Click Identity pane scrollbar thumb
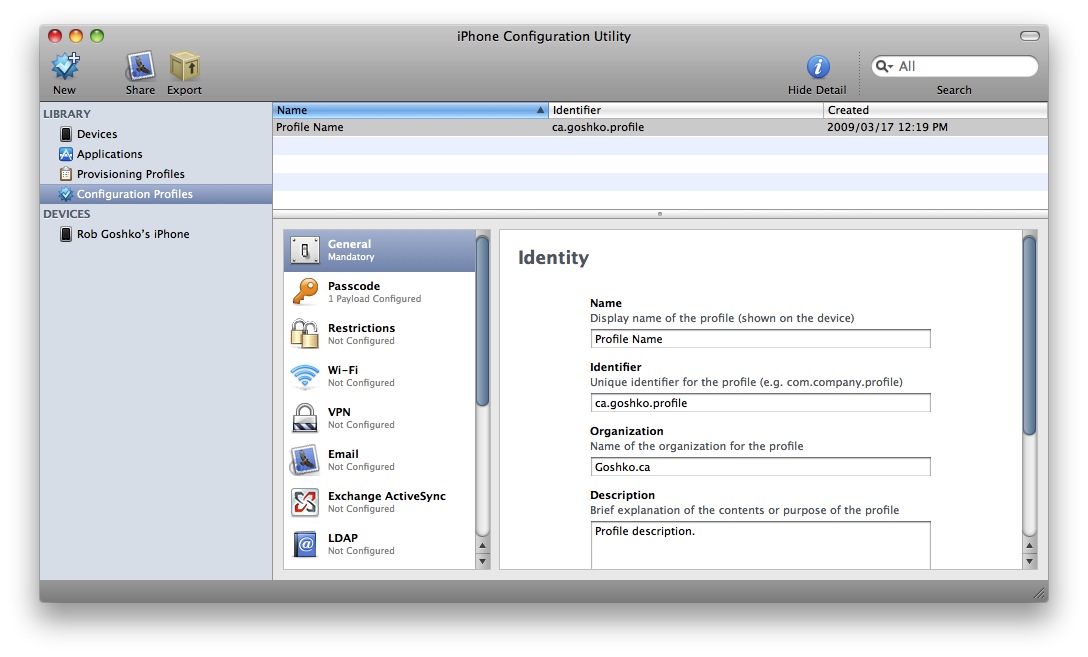The height and width of the screenshot is (657, 1088). (x=1030, y=336)
